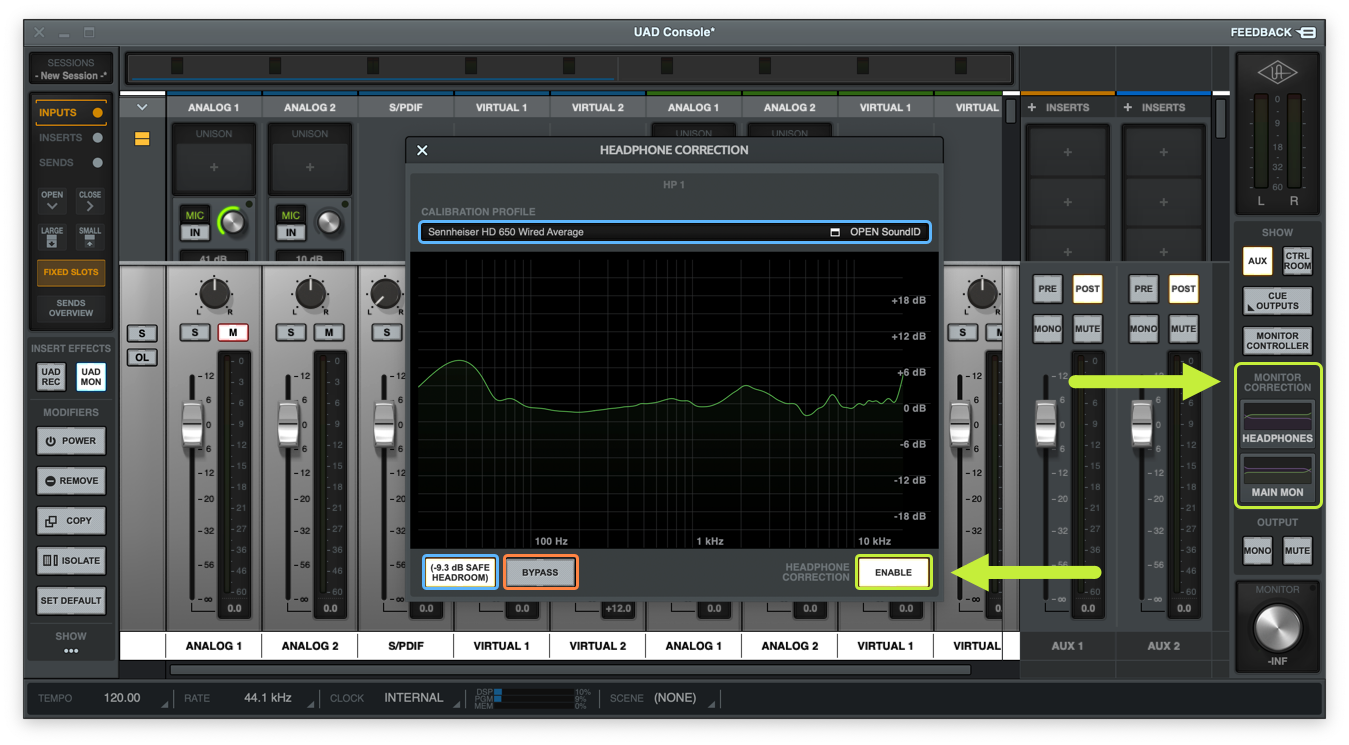Viewport: 1349px width, 745px height.
Task: Expand the Sessions menu
Action: point(70,69)
